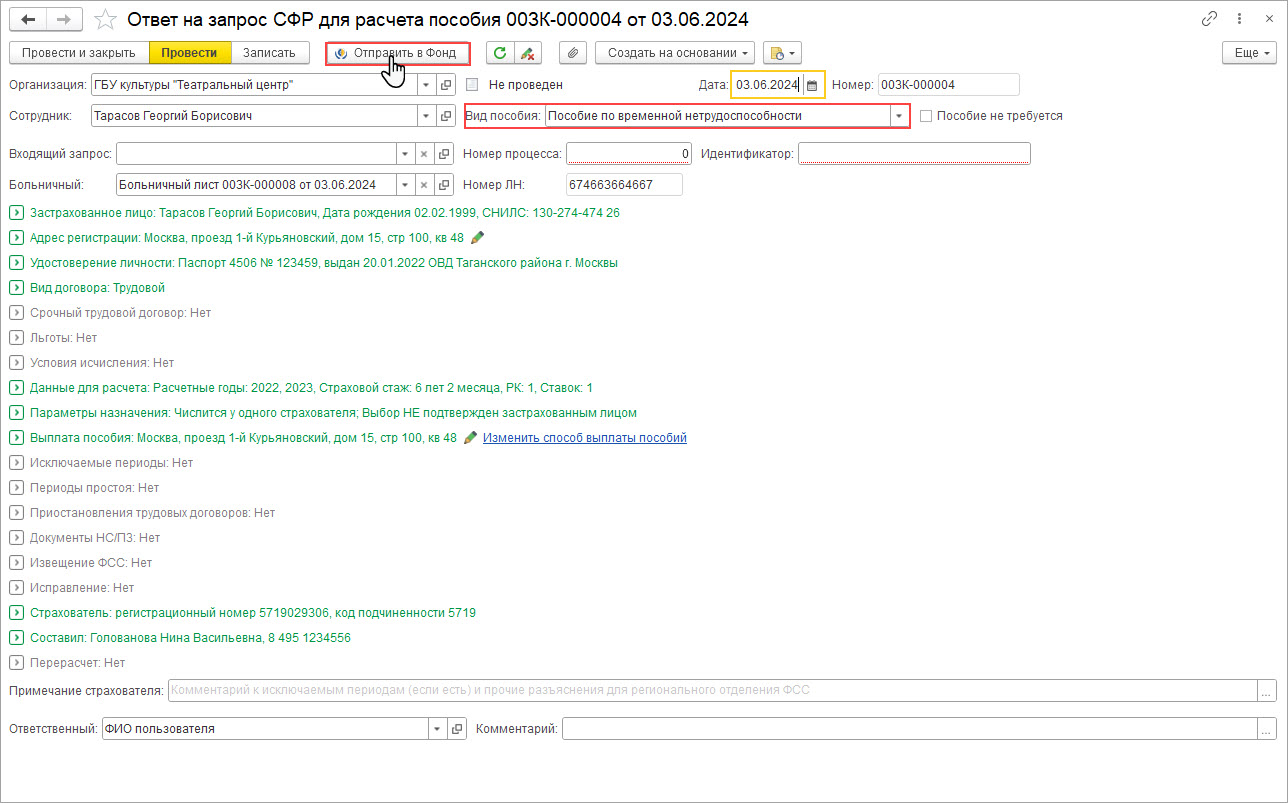Open attached files with the paperclip icon
The height and width of the screenshot is (803, 1288).
(x=572, y=53)
